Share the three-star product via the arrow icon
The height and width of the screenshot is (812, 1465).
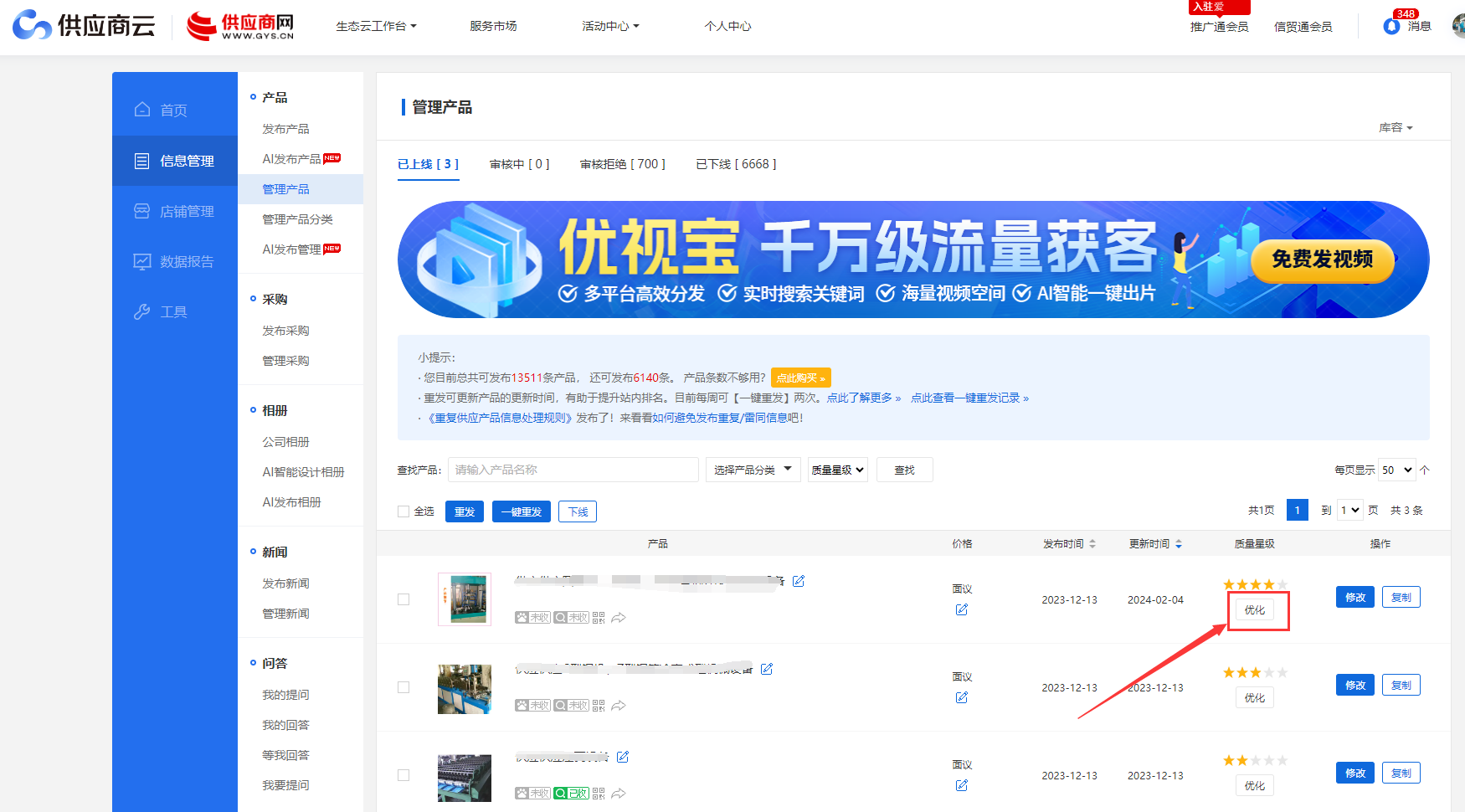pyautogui.click(x=619, y=706)
